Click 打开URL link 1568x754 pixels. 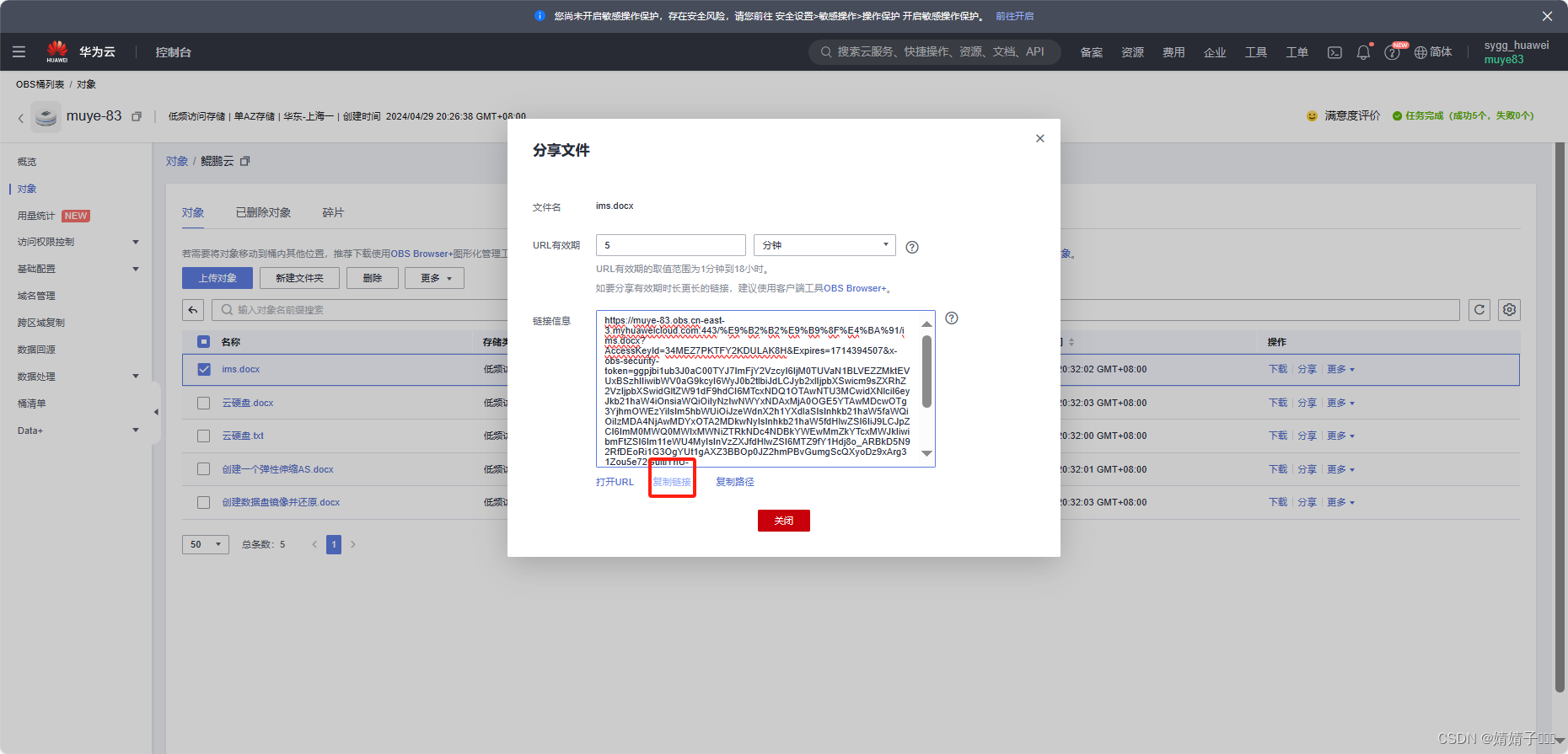pyautogui.click(x=615, y=482)
